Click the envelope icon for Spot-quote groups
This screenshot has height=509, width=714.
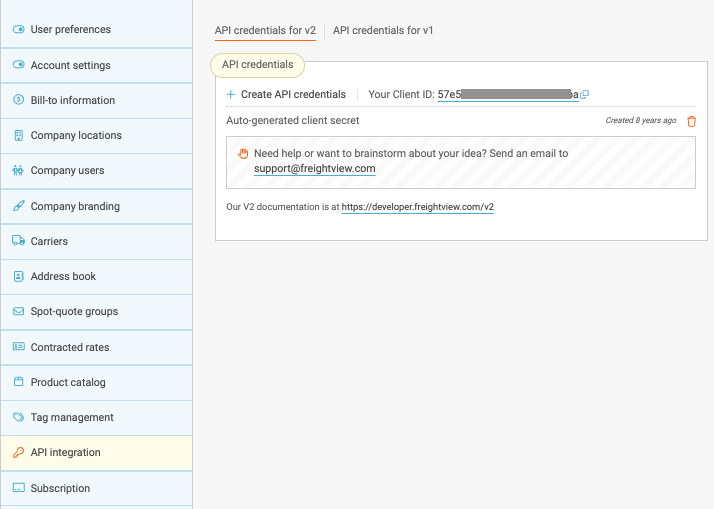point(18,312)
